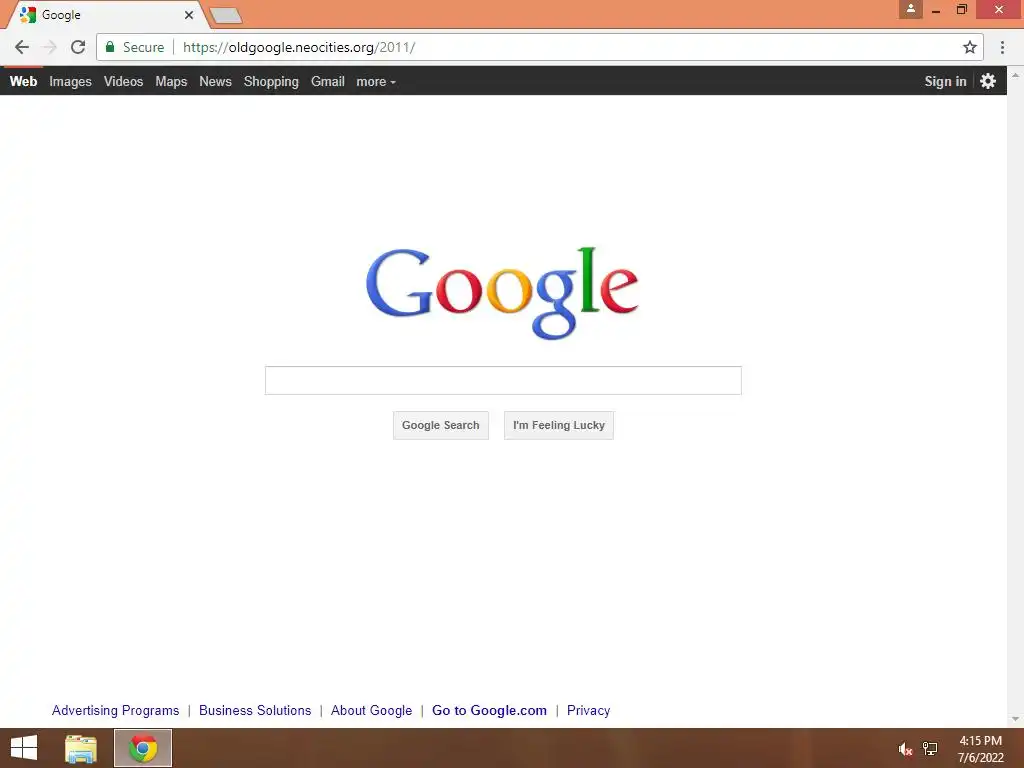Close the Google browser tab
The height and width of the screenshot is (768, 1024).
tap(189, 14)
